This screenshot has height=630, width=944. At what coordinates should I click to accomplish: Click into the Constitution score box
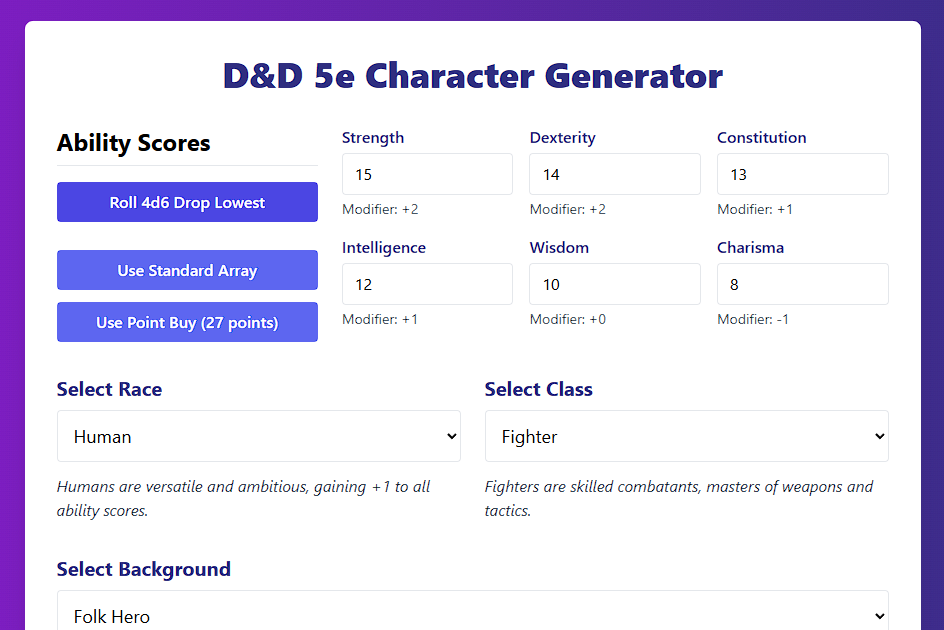[x=803, y=174]
